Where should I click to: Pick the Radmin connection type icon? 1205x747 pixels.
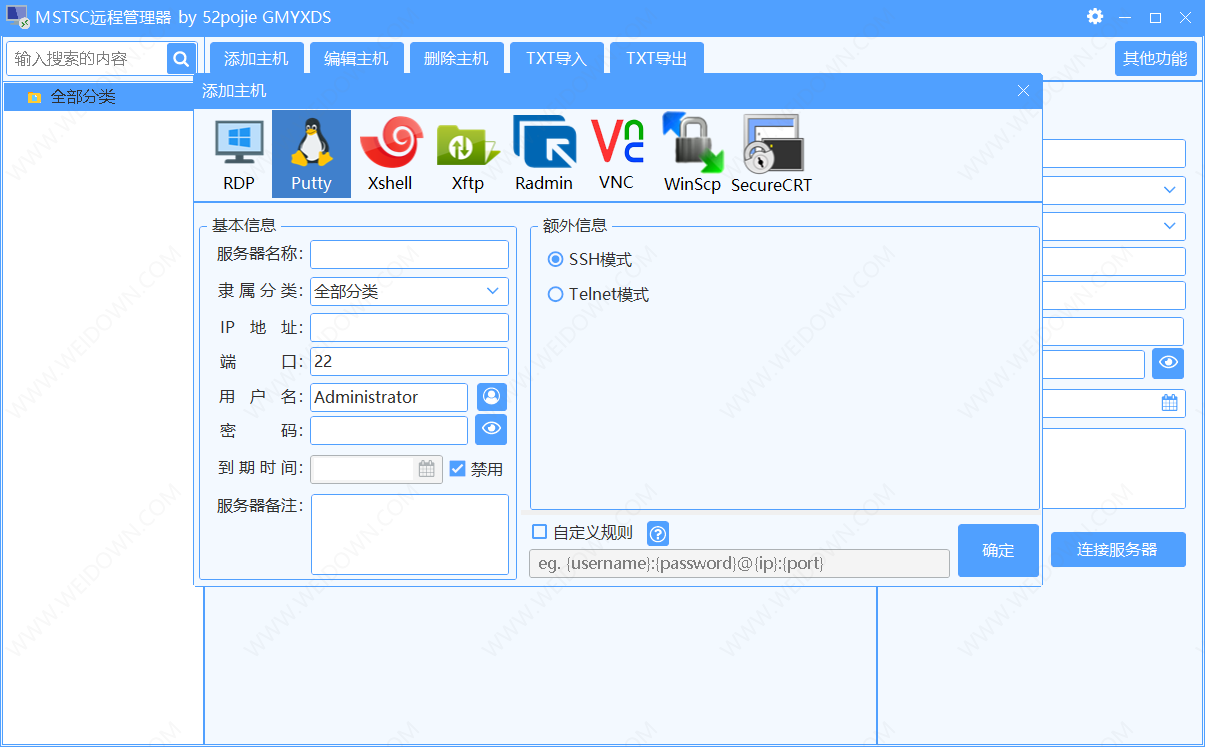point(544,154)
